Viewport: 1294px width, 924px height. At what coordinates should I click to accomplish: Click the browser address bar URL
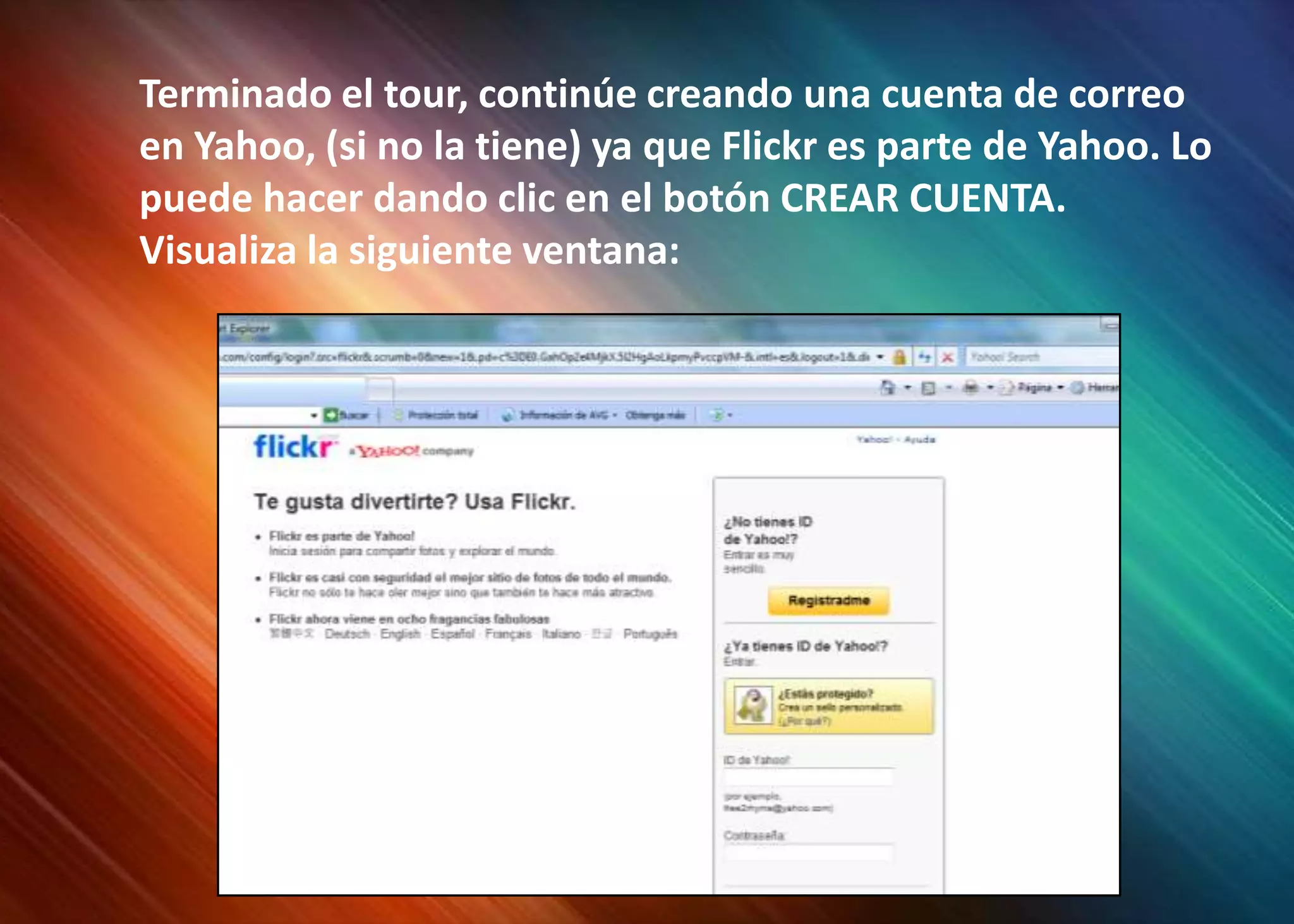point(545,357)
